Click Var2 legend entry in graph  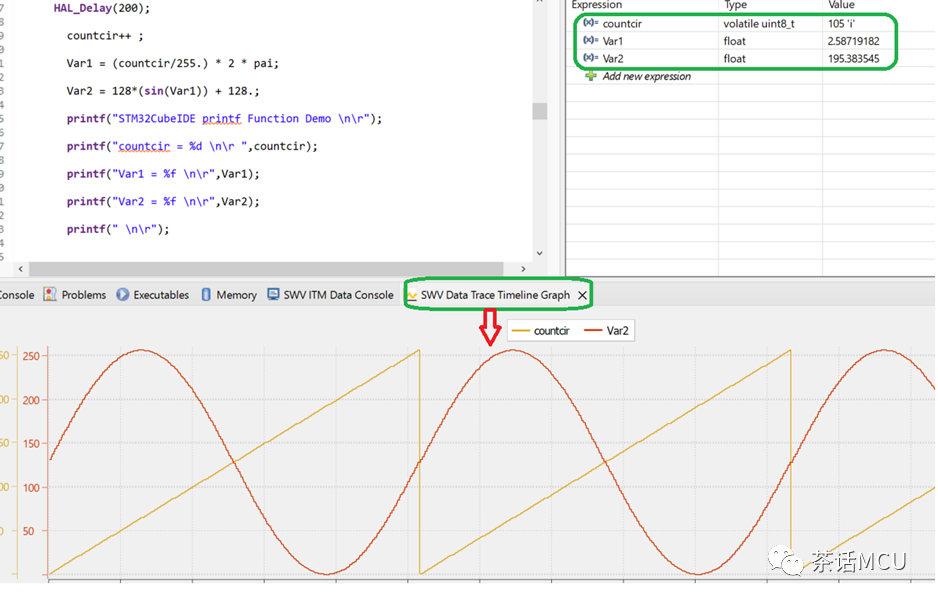[607, 331]
